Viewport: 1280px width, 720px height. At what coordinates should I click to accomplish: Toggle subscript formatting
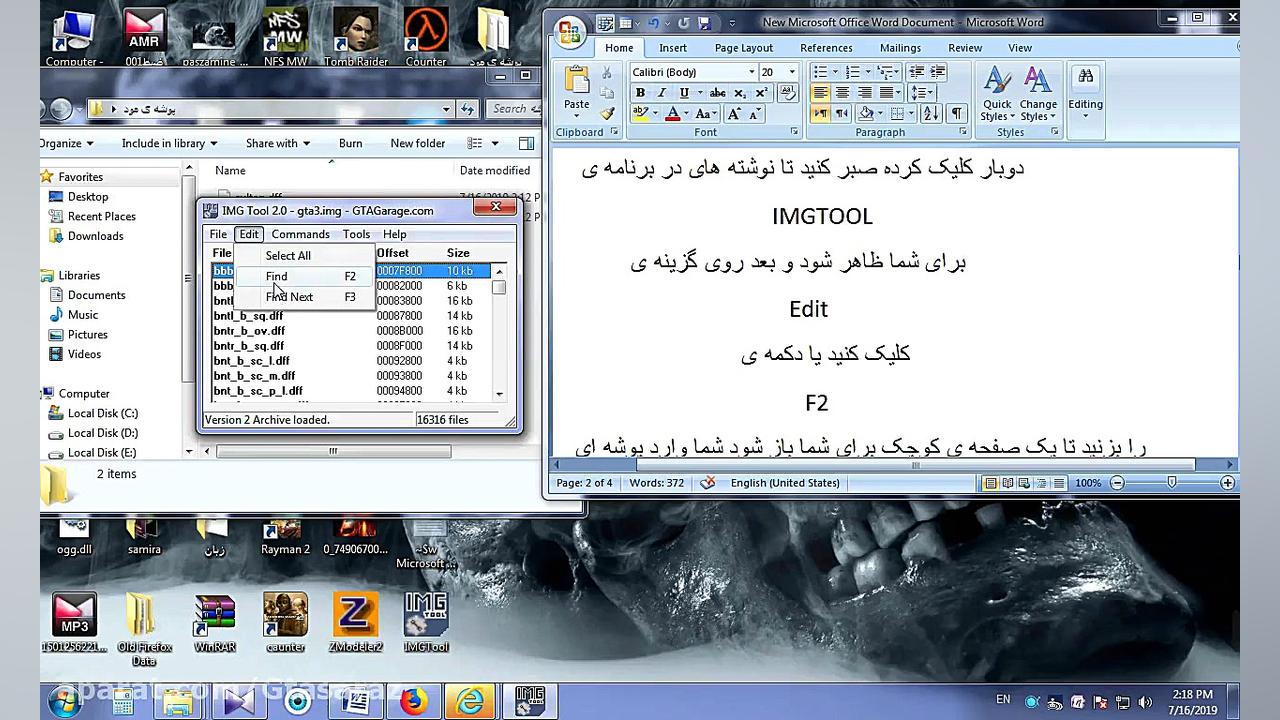738,93
